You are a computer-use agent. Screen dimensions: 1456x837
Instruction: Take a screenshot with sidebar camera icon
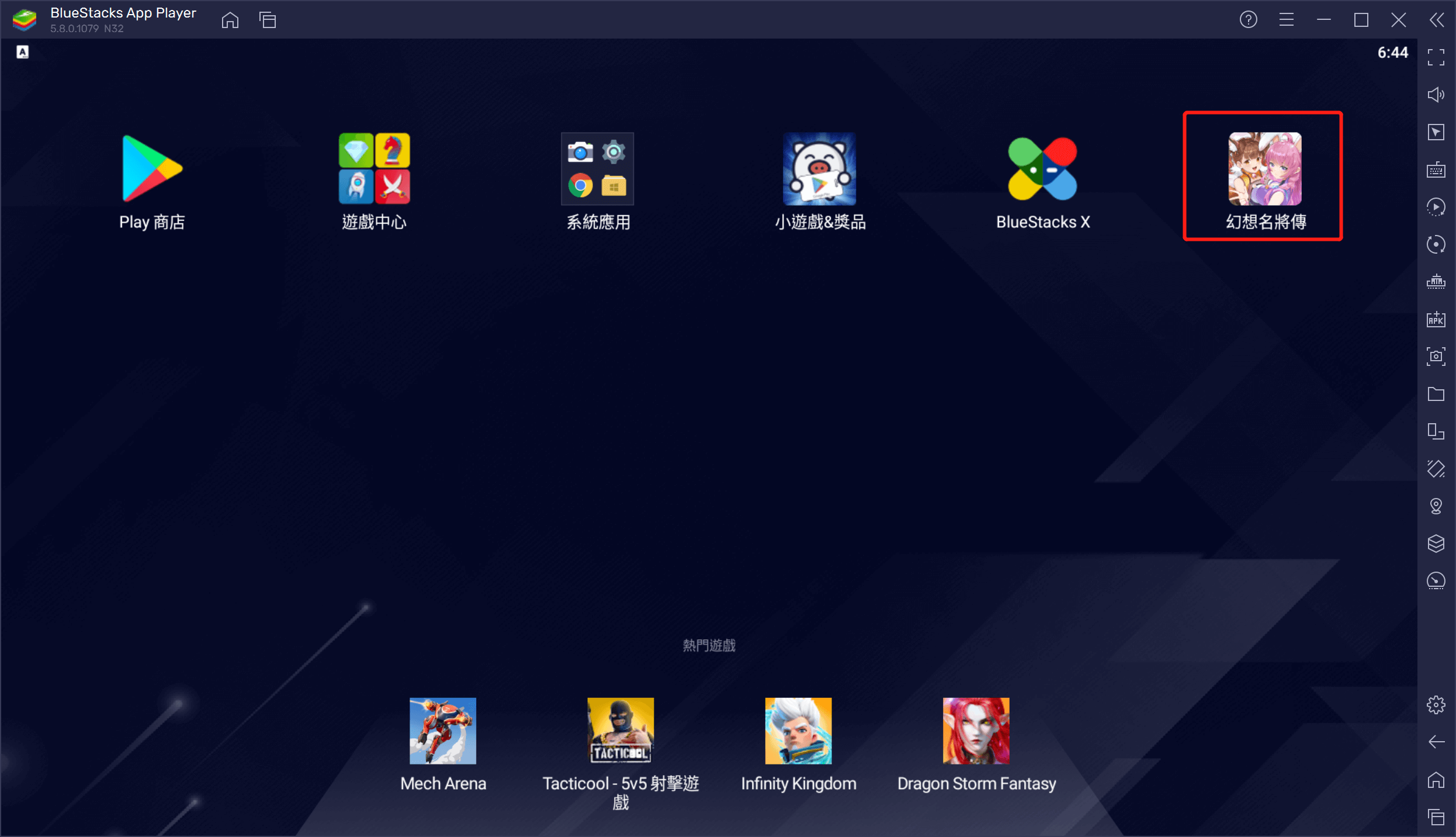[x=1436, y=357]
